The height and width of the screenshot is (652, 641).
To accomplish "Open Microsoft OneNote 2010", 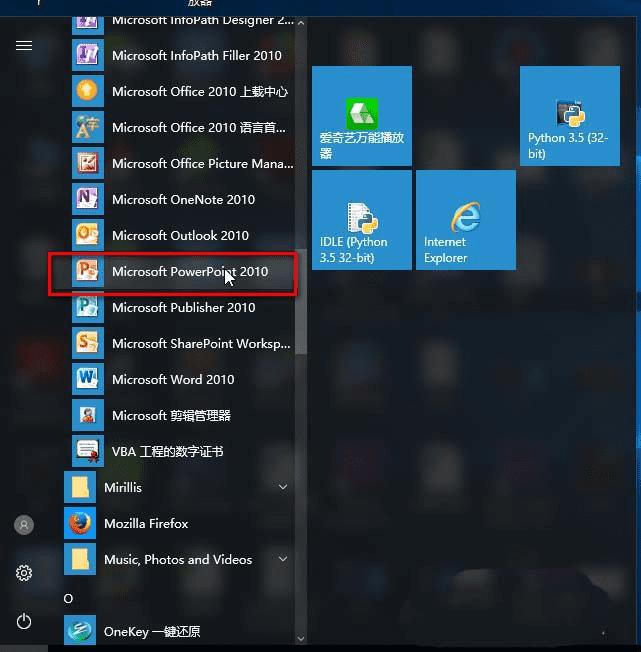I will pyautogui.click(x=173, y=200).
